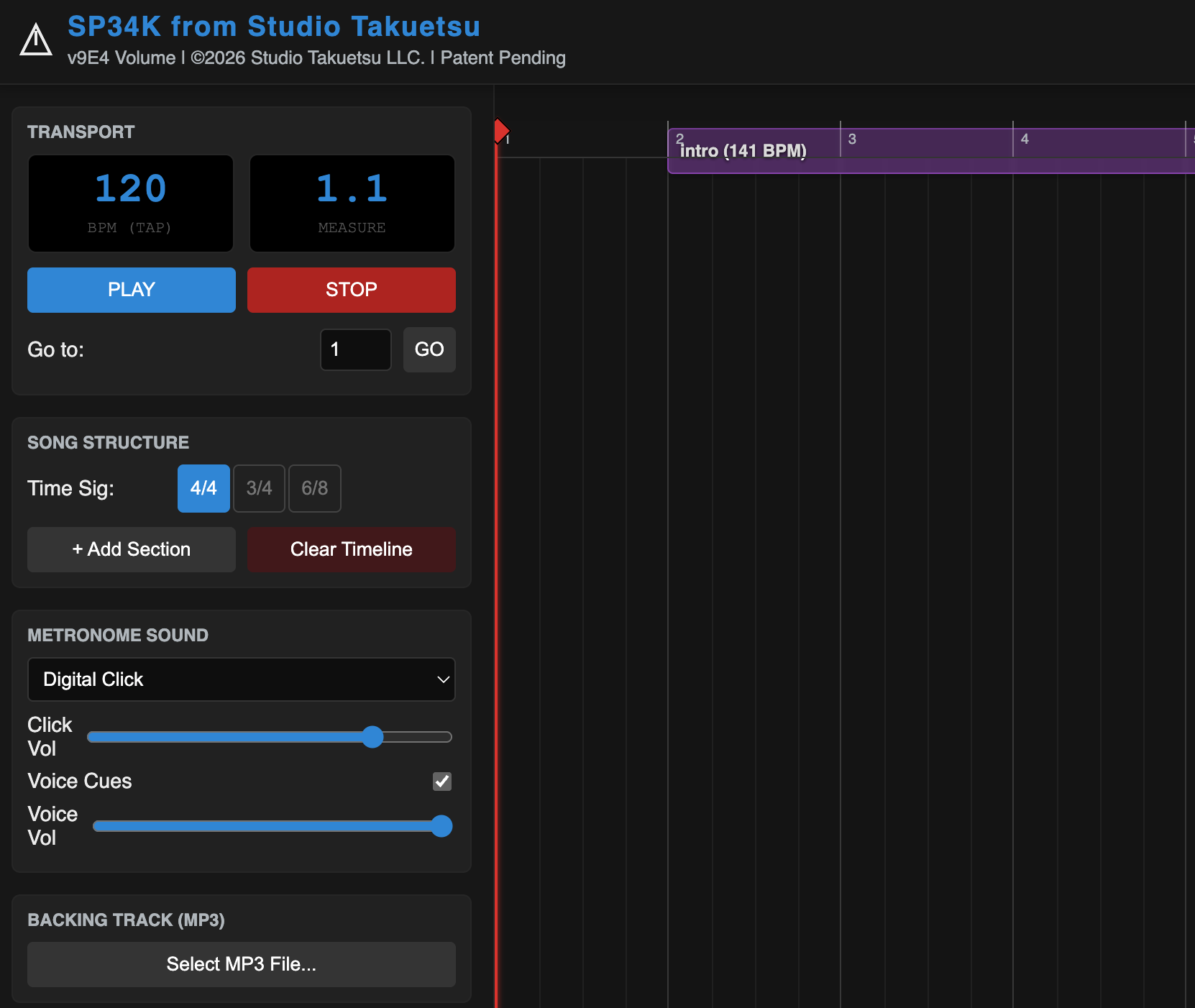
Task: Select the 4/4 time signature
Action: tap(203, 489)
